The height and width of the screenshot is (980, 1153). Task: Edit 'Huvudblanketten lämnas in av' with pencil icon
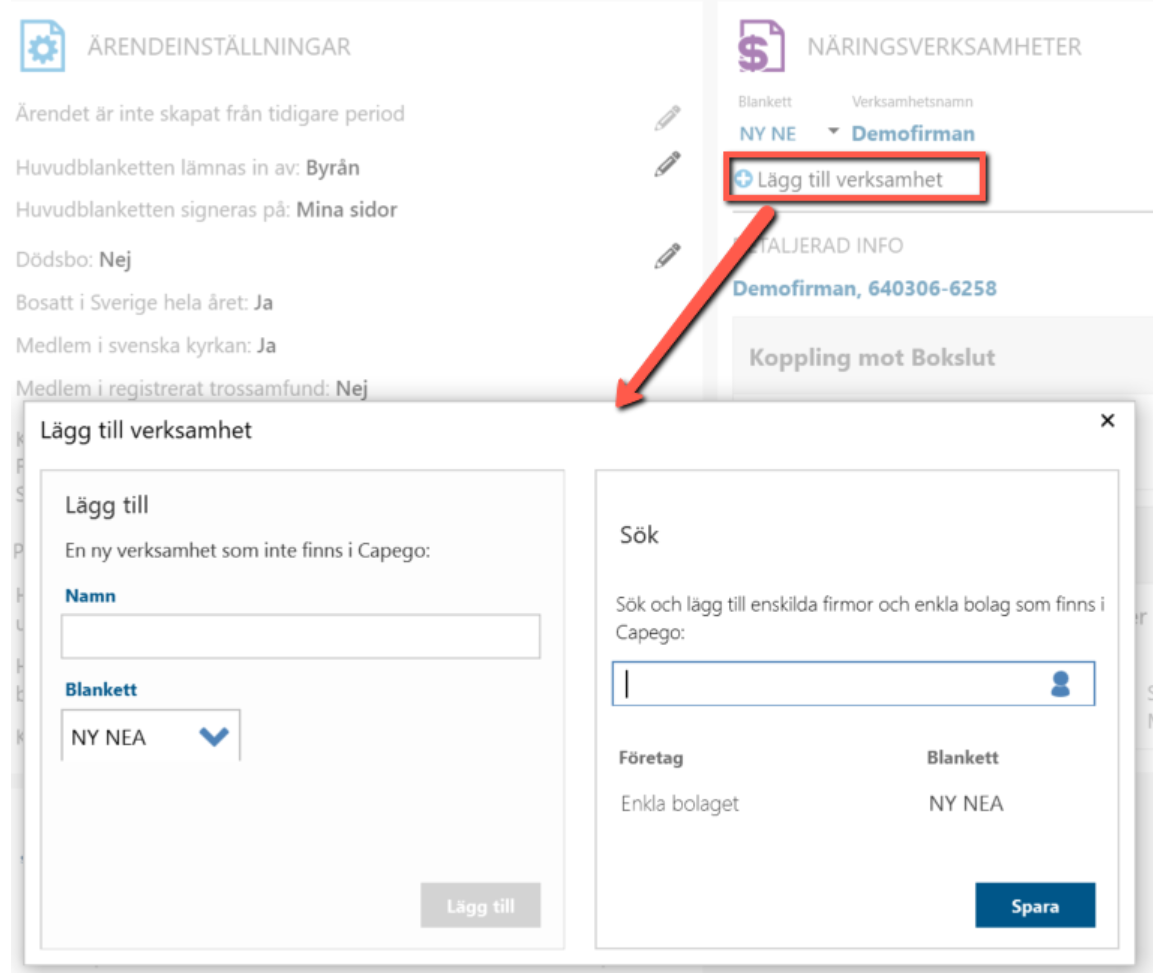(x=667, y=165)
